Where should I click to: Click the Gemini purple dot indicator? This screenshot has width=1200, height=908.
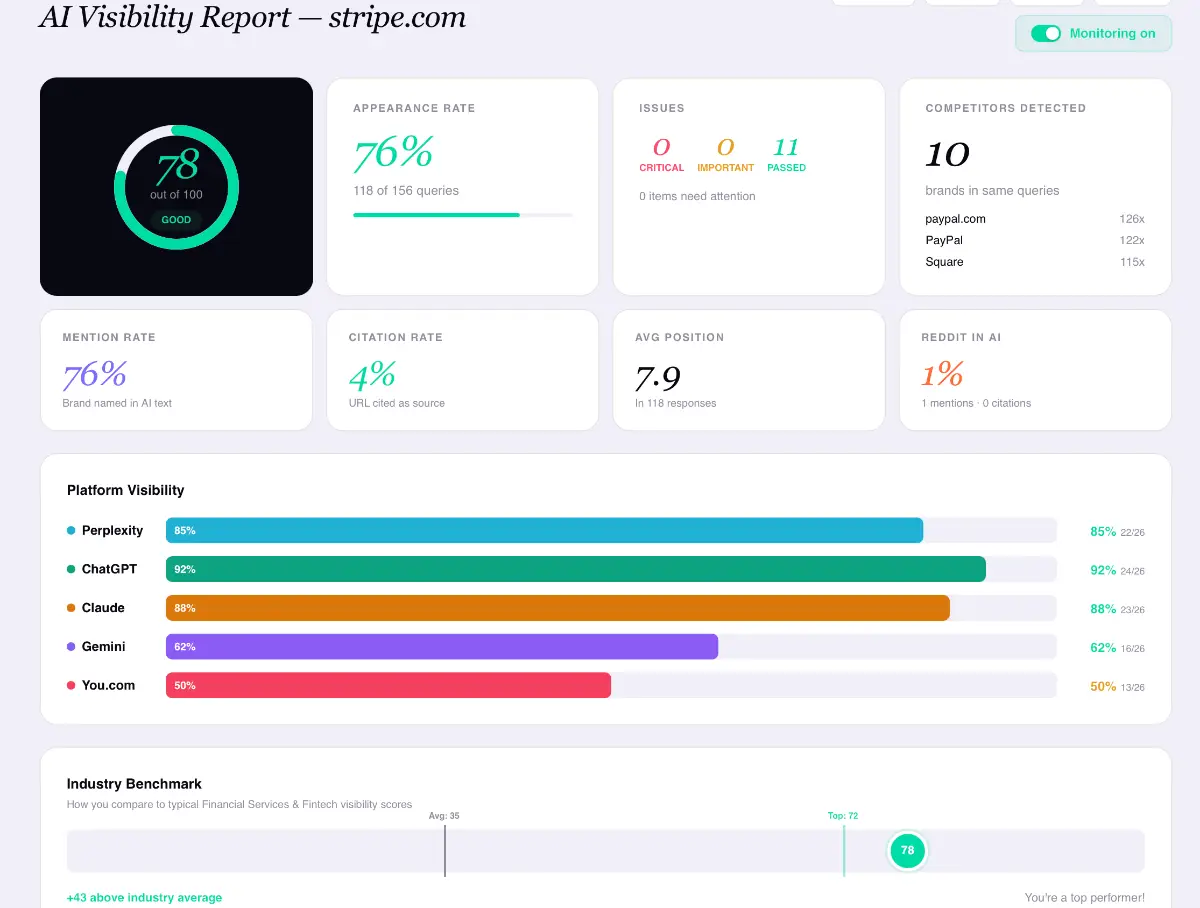click(x=71, y=647)
